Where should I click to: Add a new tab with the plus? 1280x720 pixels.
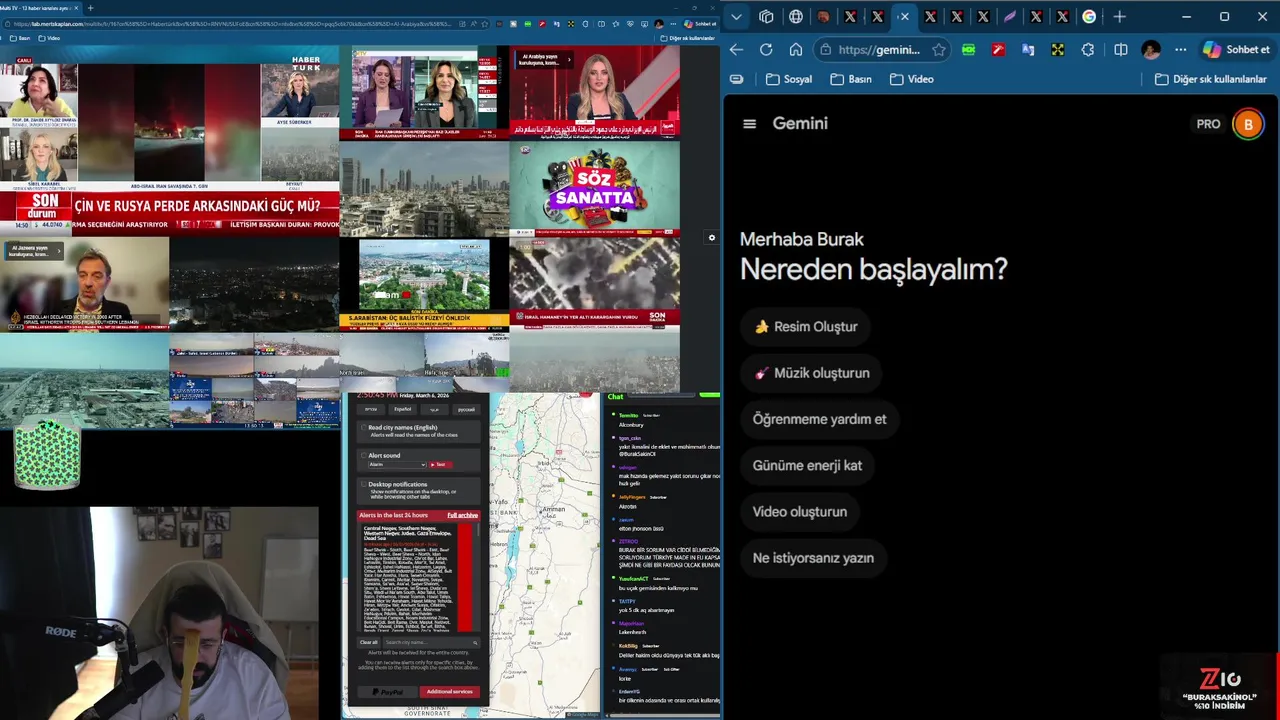1119,16
